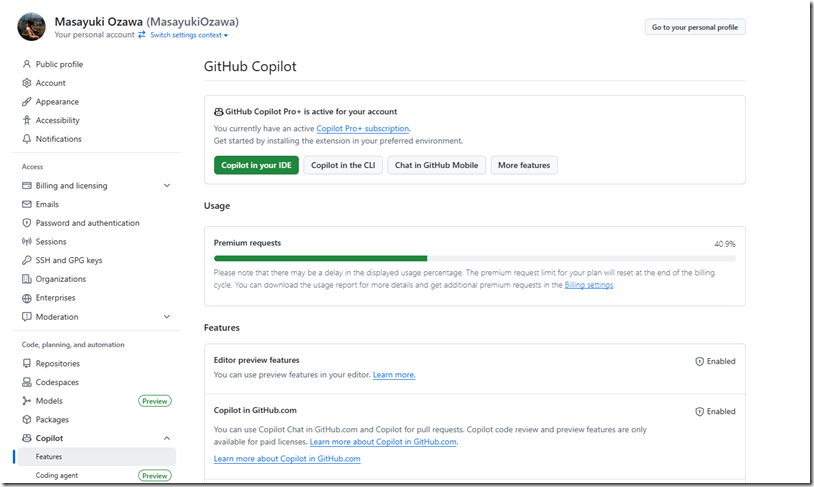Screen dimensions: 814x487
Task: Click Copilot in the CLI button
Action: click(343, 165)
